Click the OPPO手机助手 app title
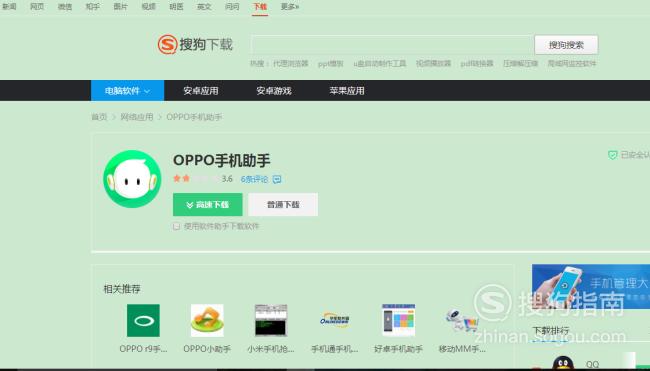Image resolution: width=650 pixels, height=371 pixels. click(221, 160)
